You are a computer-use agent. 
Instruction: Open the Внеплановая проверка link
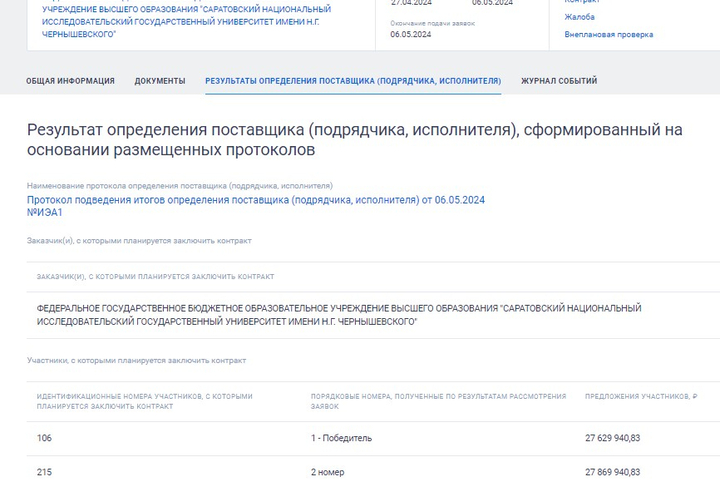tap(609, 34)
